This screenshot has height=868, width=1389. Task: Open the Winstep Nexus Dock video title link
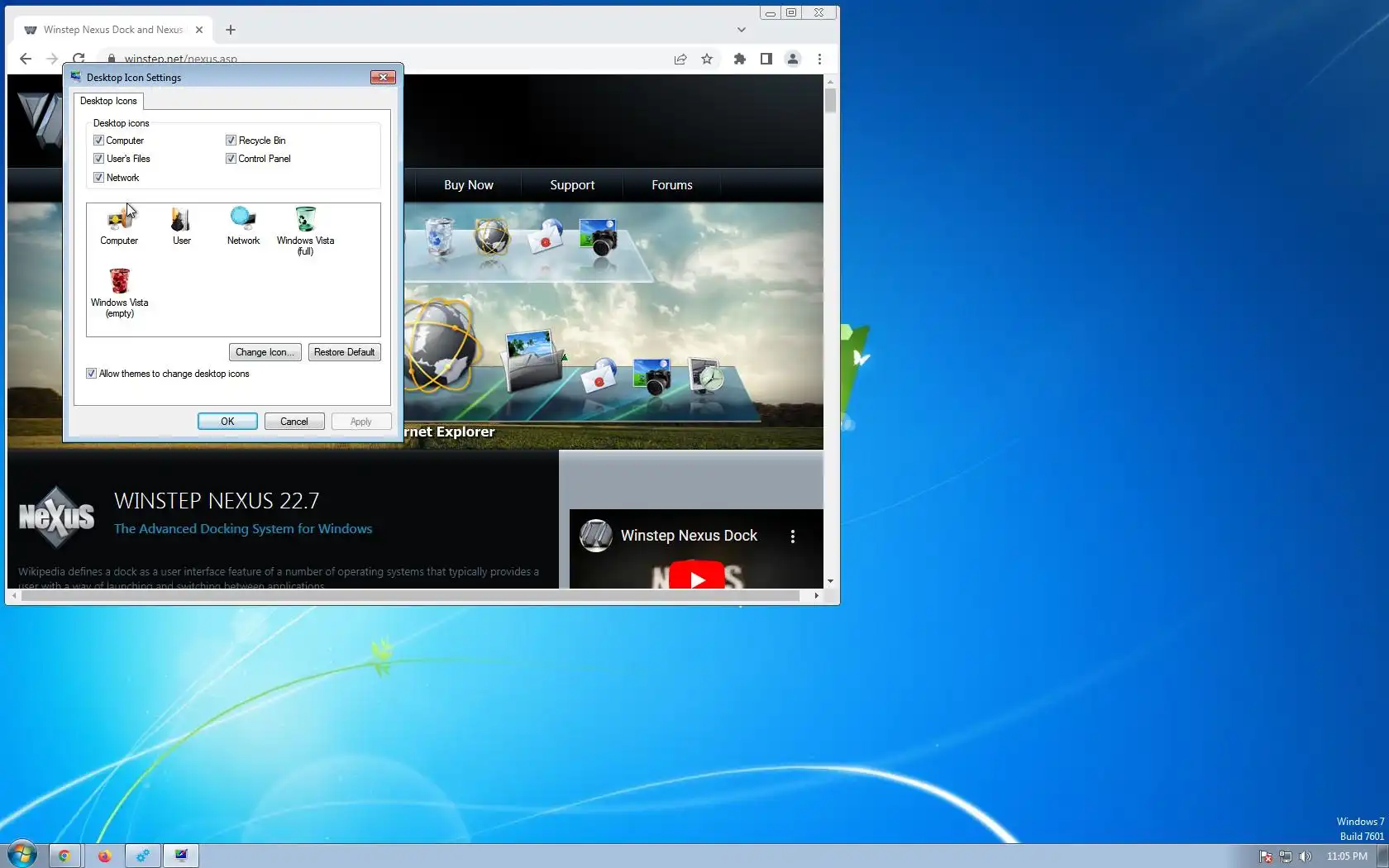[689, 536]
